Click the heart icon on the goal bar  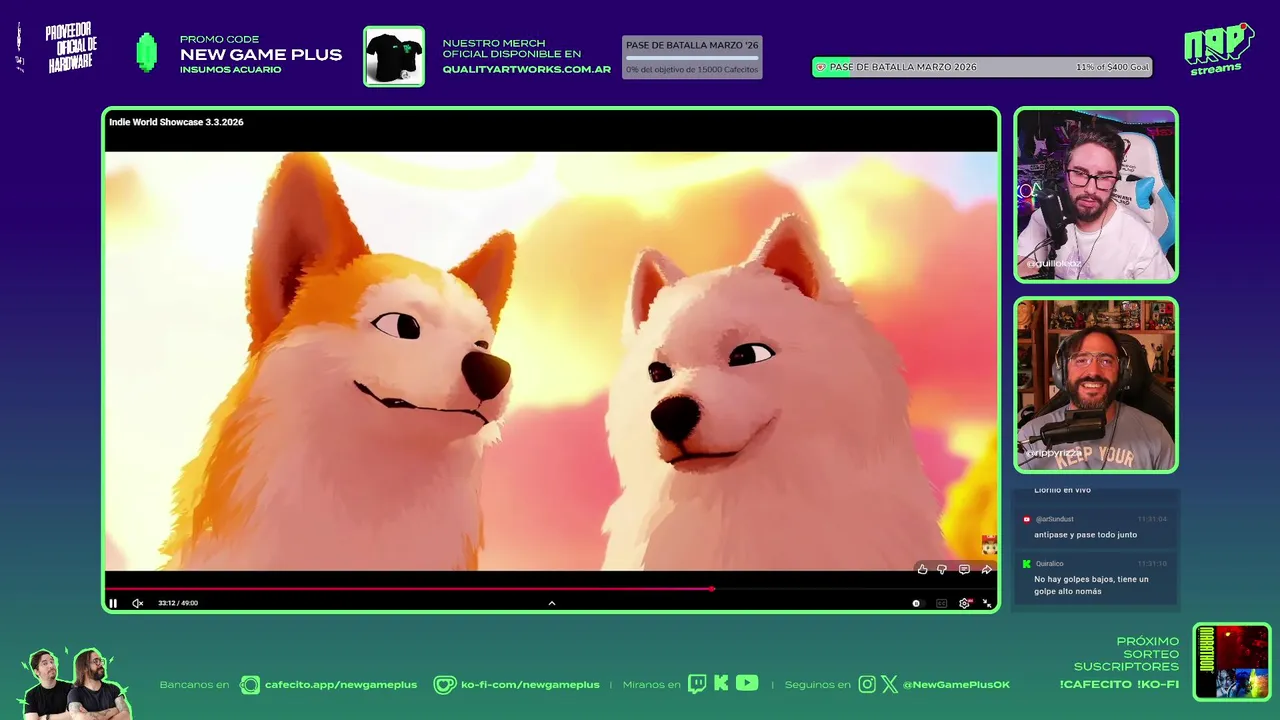(821, 67)
